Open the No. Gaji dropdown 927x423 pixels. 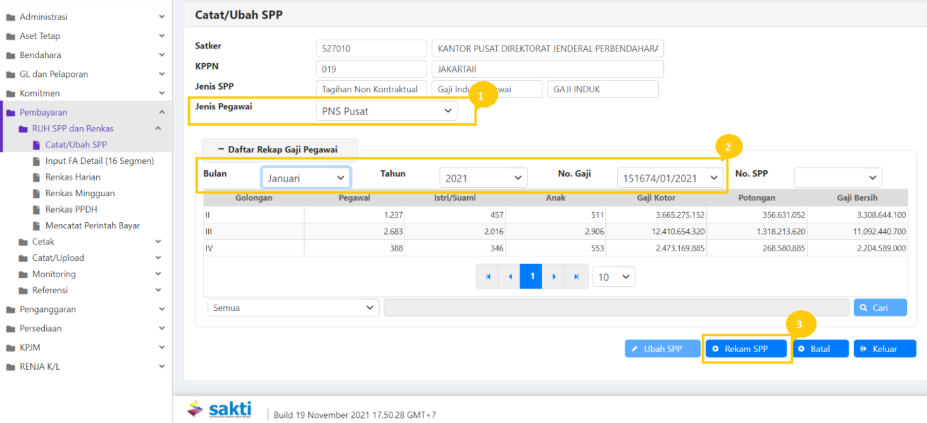point(669,177)
